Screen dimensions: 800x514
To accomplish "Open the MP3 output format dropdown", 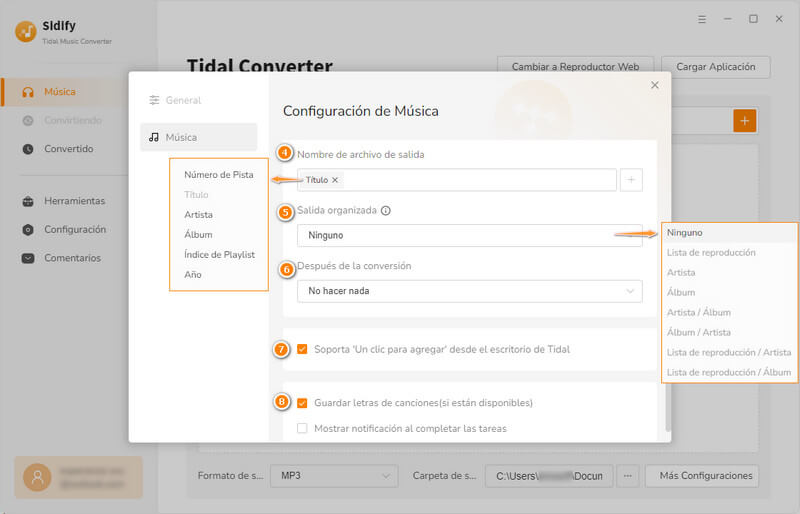I will tap(334, 476).
